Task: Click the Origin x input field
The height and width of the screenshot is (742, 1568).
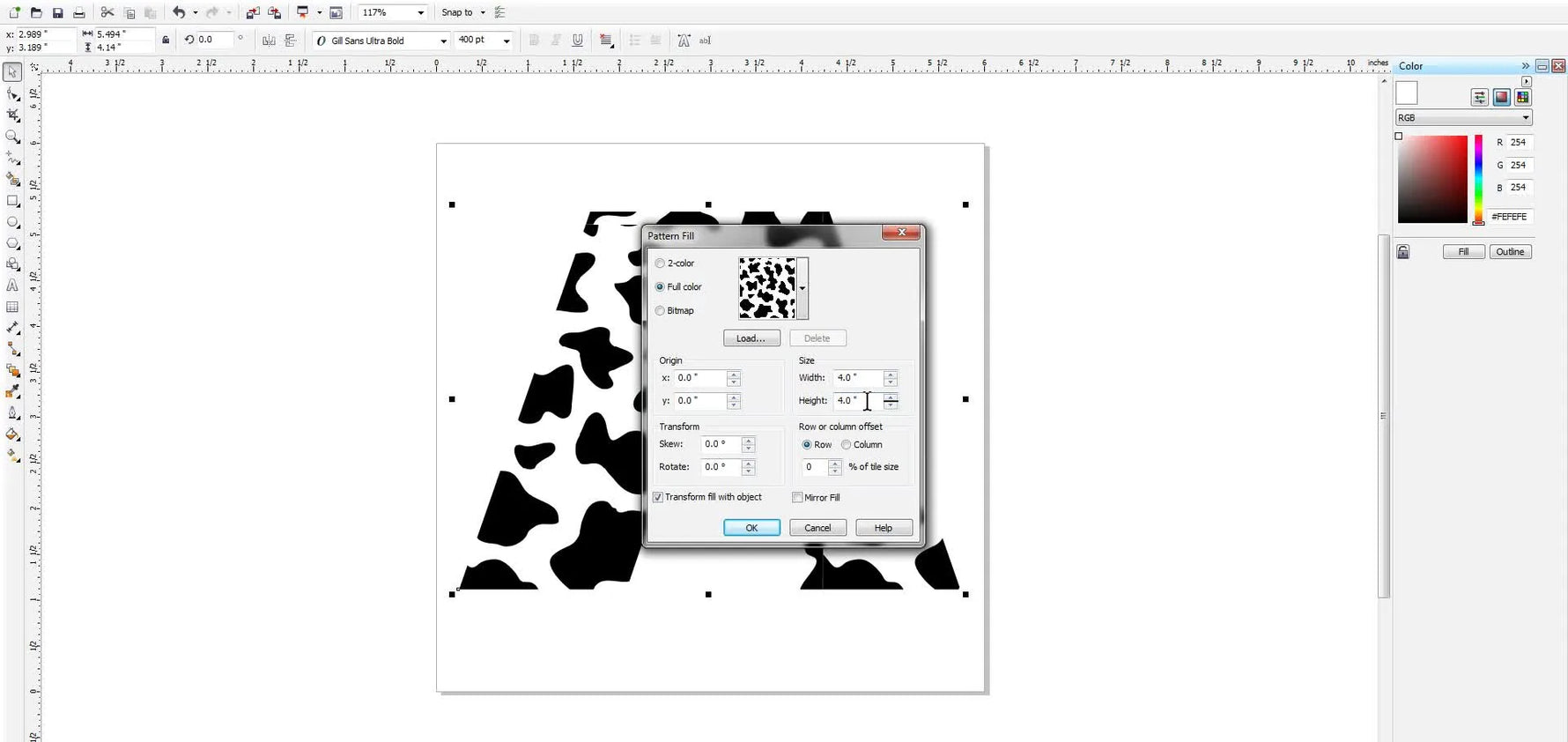Action: pos(700,377)
